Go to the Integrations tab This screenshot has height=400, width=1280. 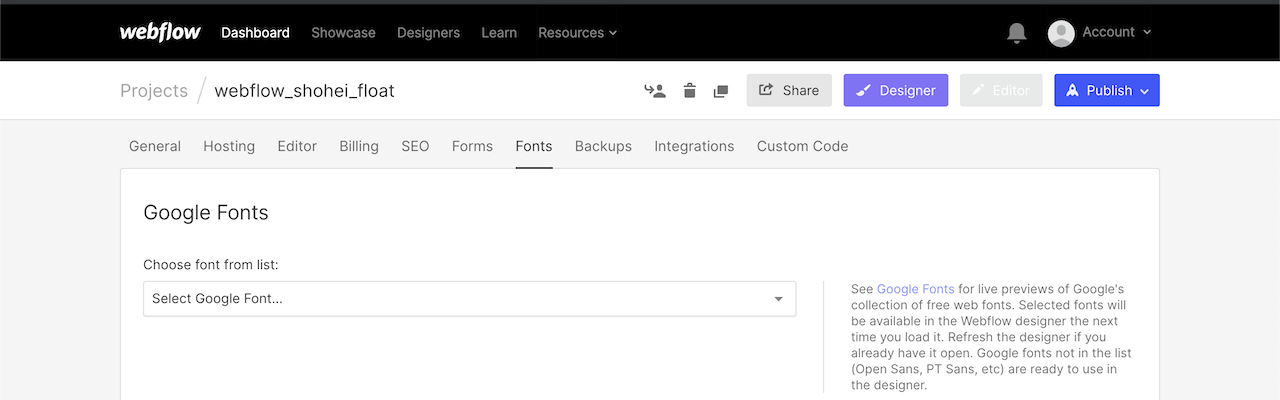[x=694, y=146]
